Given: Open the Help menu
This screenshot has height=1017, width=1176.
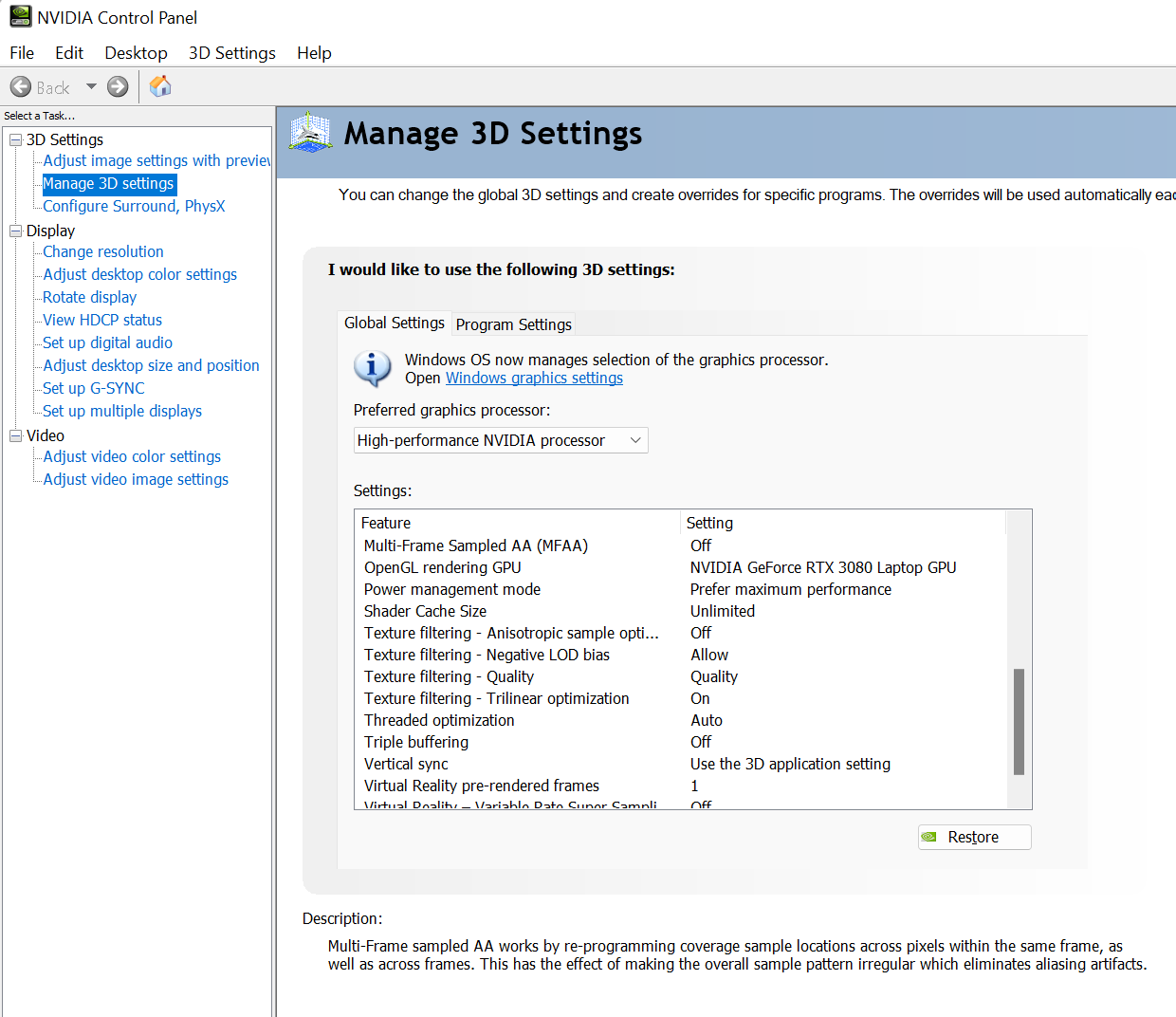Looking at the screenshot, I should (314, 53).
